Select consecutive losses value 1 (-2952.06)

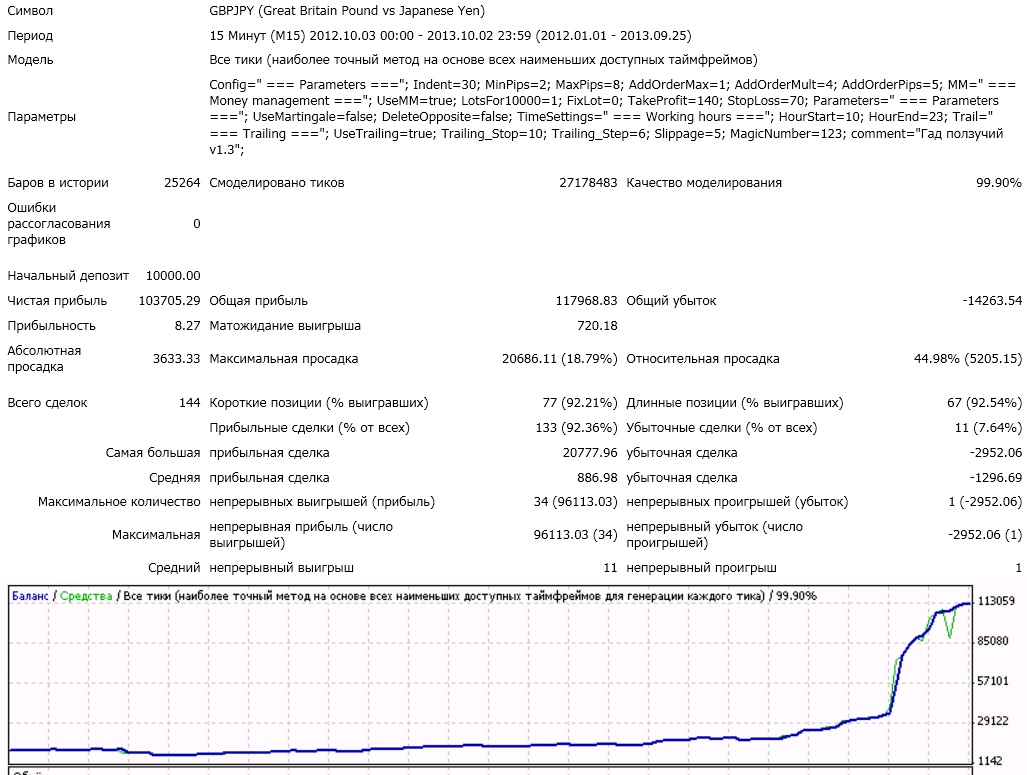984,502
